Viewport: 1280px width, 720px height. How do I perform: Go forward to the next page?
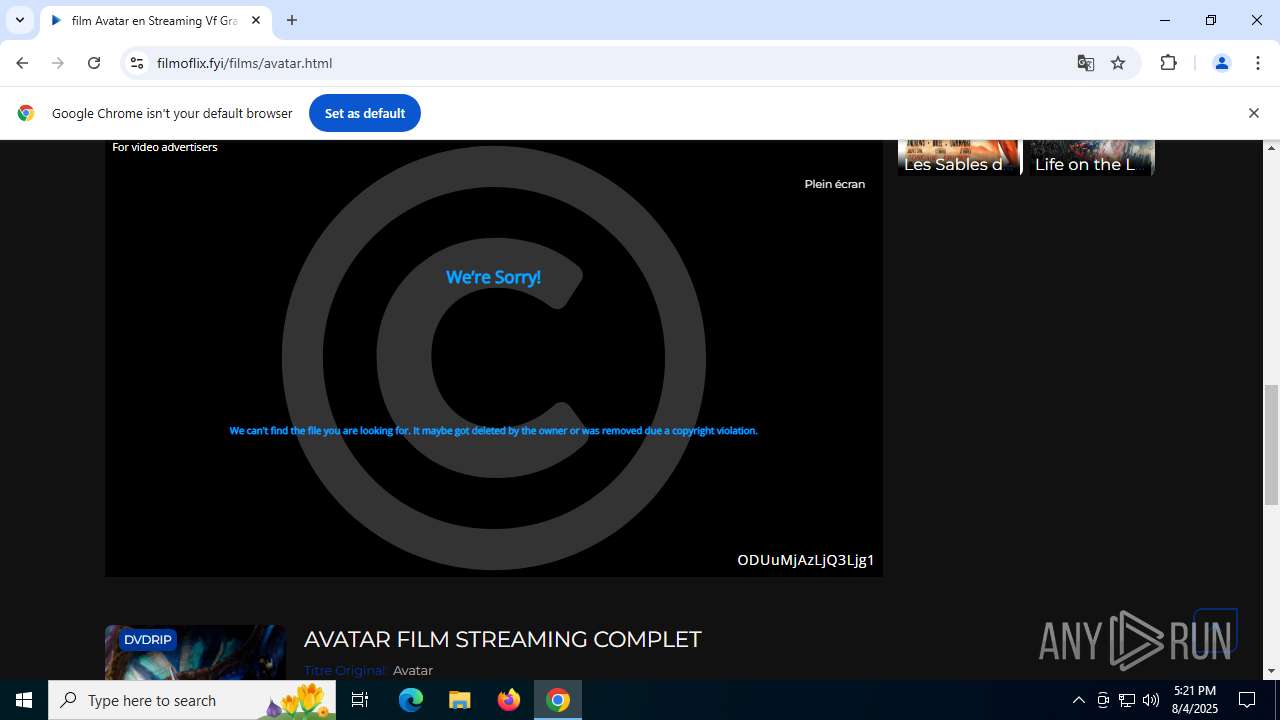pyautogui.click(x=58, y=63)
